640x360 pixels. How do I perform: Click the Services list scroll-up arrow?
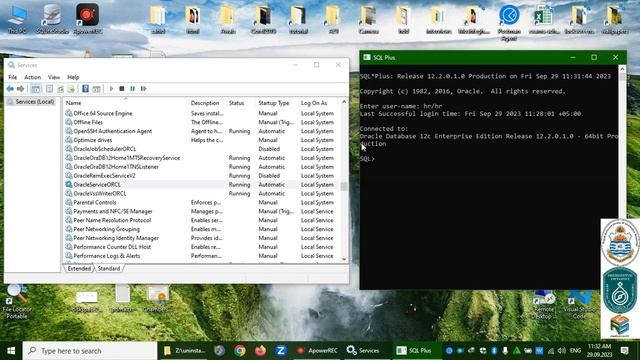[344, 102]
